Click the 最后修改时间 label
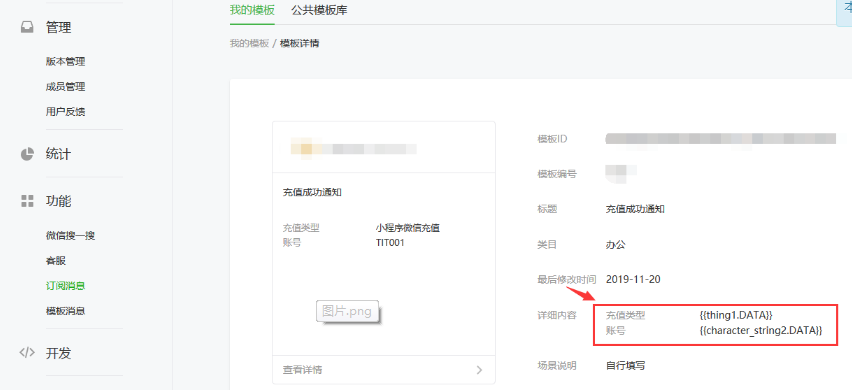 [567, 280]
